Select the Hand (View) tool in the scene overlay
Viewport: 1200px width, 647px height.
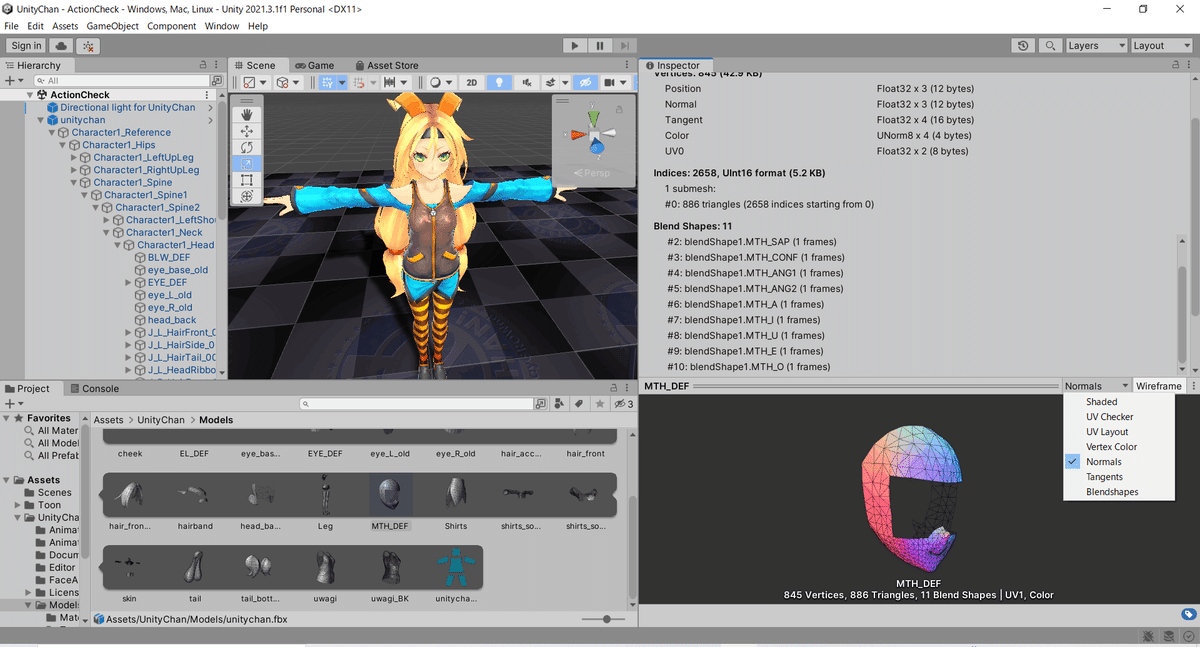click(247, 114)
